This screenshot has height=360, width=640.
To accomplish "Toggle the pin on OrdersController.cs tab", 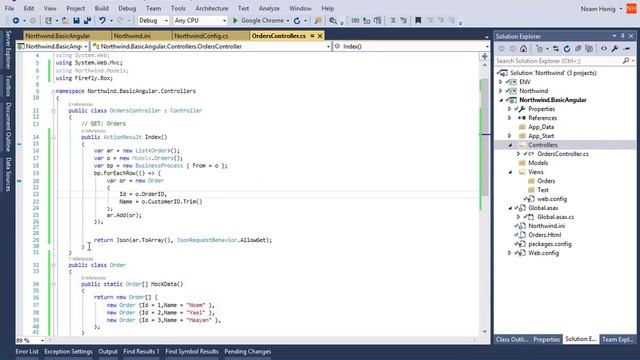I will pos(312,36).
